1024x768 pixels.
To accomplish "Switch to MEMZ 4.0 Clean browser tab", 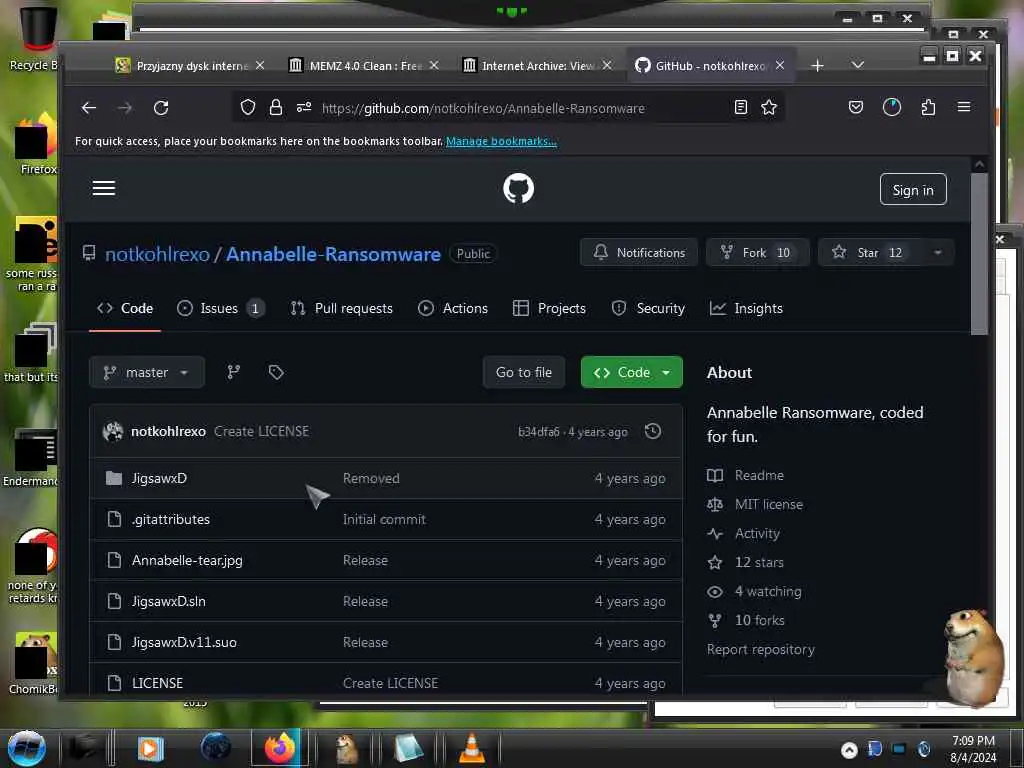I will point(364,65).
